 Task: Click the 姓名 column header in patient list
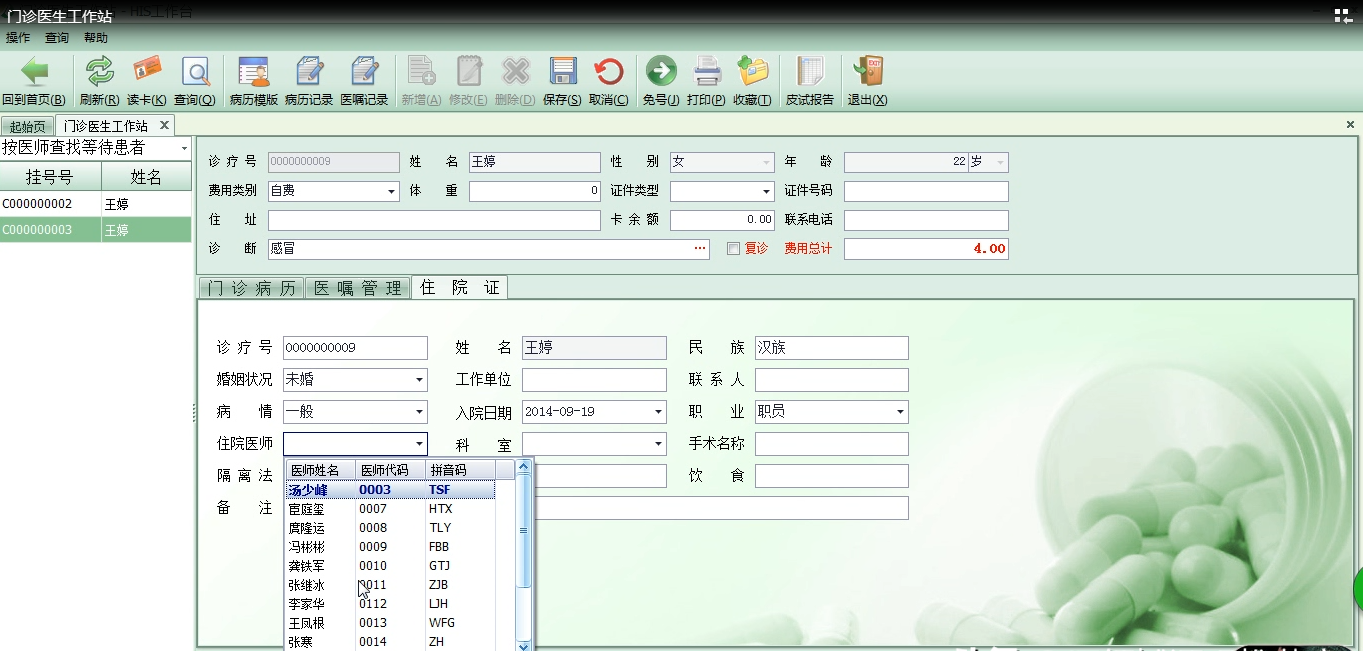(x=147, y=177)
